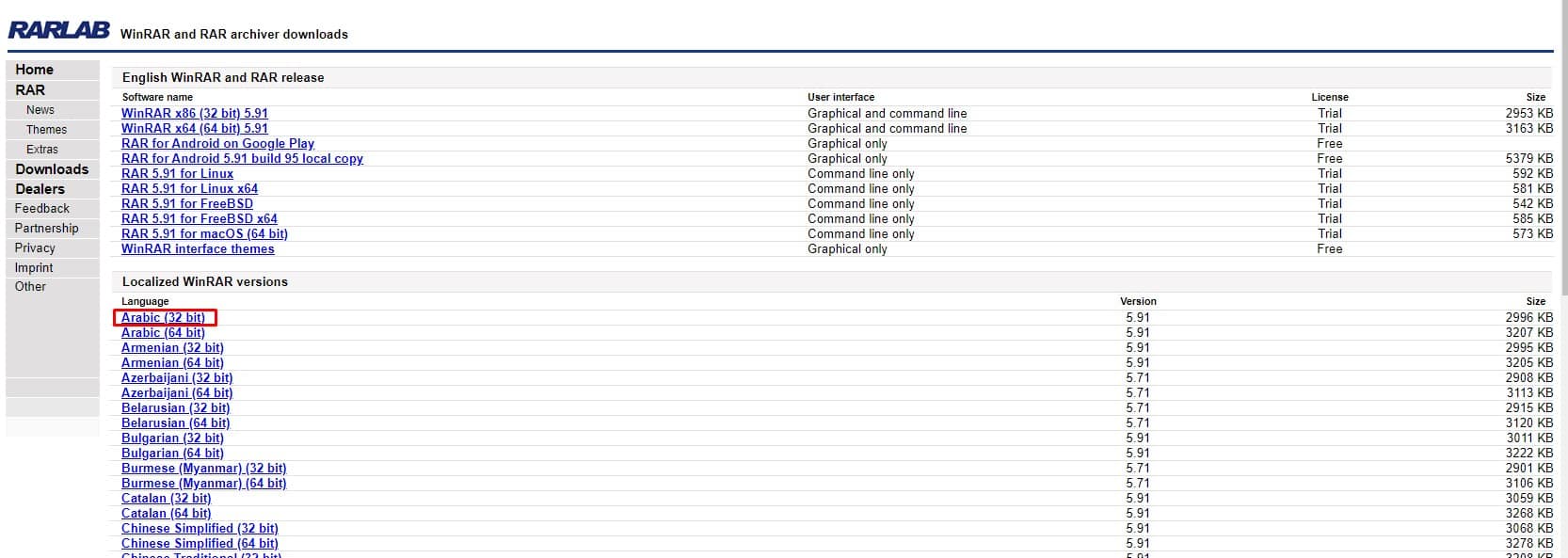Screen dimensions: 1568x558
Task: Open WinRAR interface themes link
Action: (198, 248)
